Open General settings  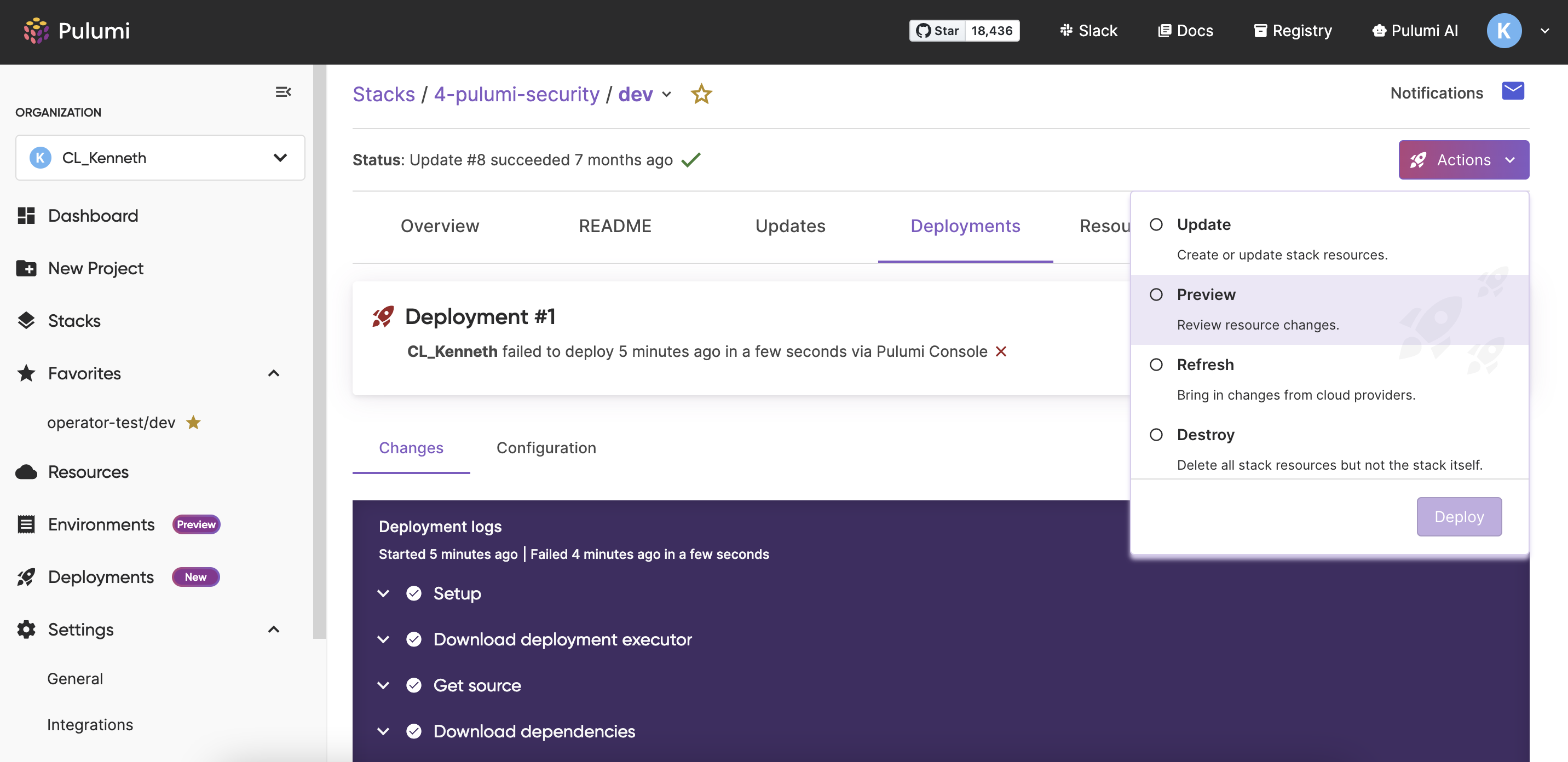(75, 679)
